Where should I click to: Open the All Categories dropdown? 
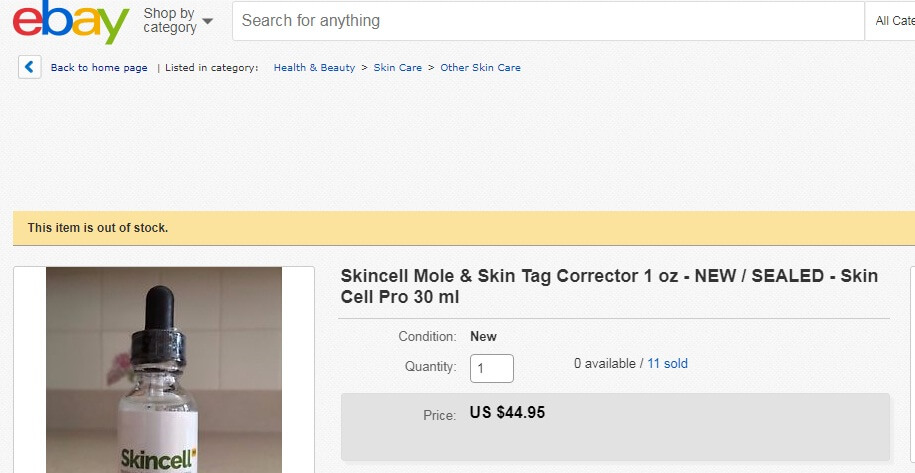click(893, 21)
